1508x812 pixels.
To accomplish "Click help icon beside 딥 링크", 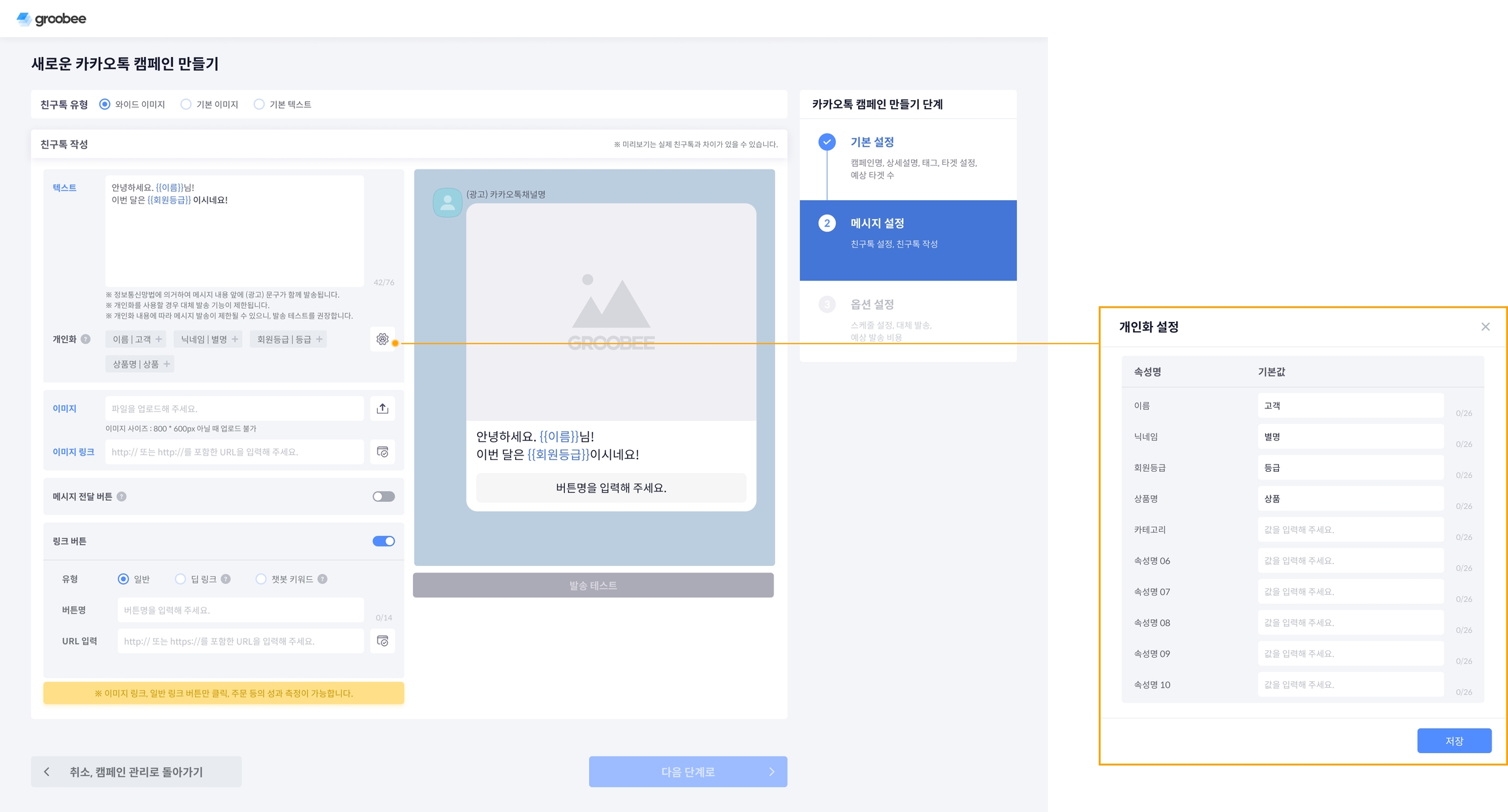I will [226, 579].
